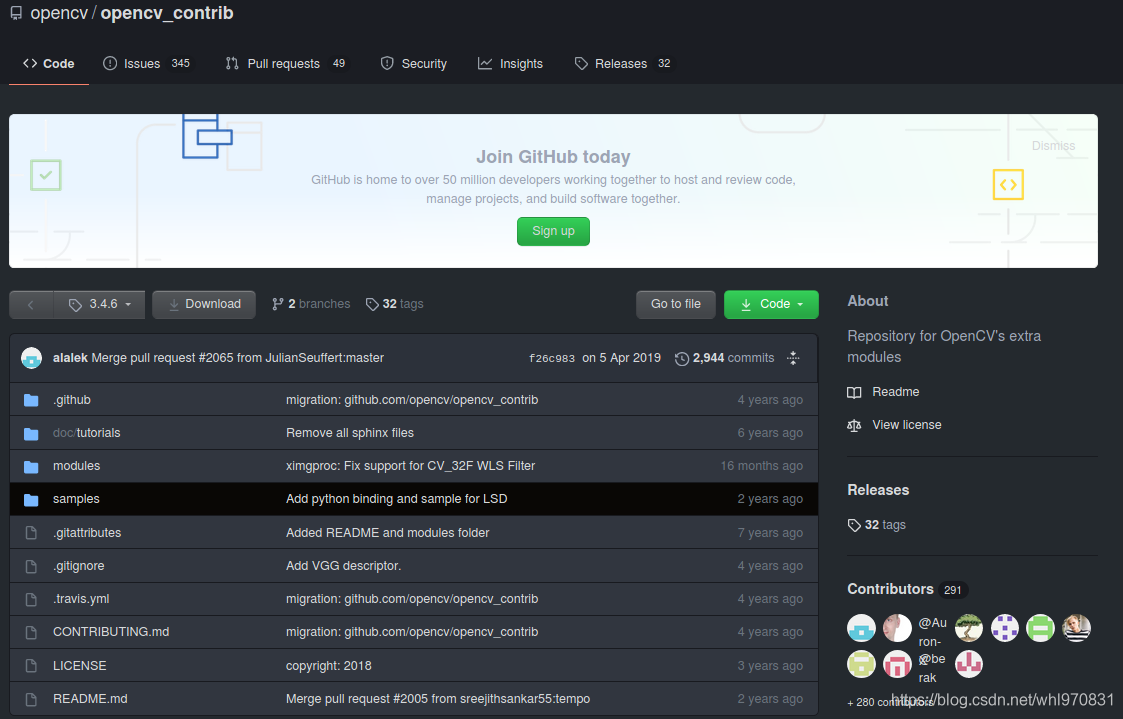Image resolution: width=1123 pixels, height=719 pixels.
Task: Click the Download button
Action: (204, 304)
